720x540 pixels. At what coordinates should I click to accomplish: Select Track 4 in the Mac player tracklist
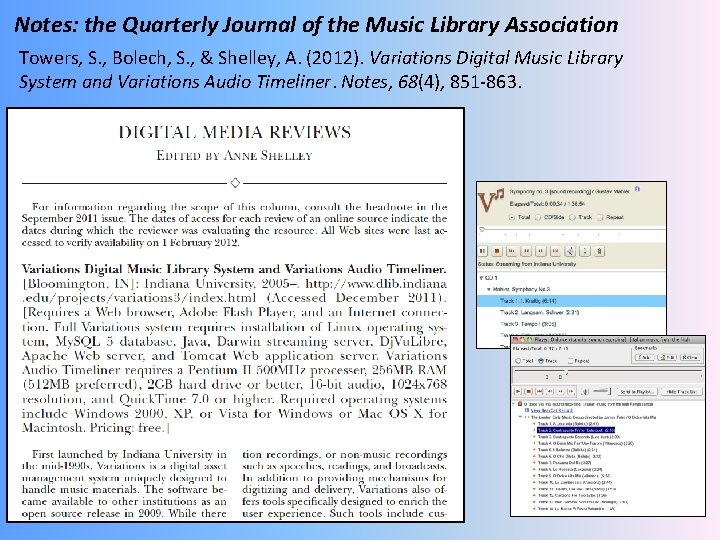pyautogui.click(x=585, y=444)
